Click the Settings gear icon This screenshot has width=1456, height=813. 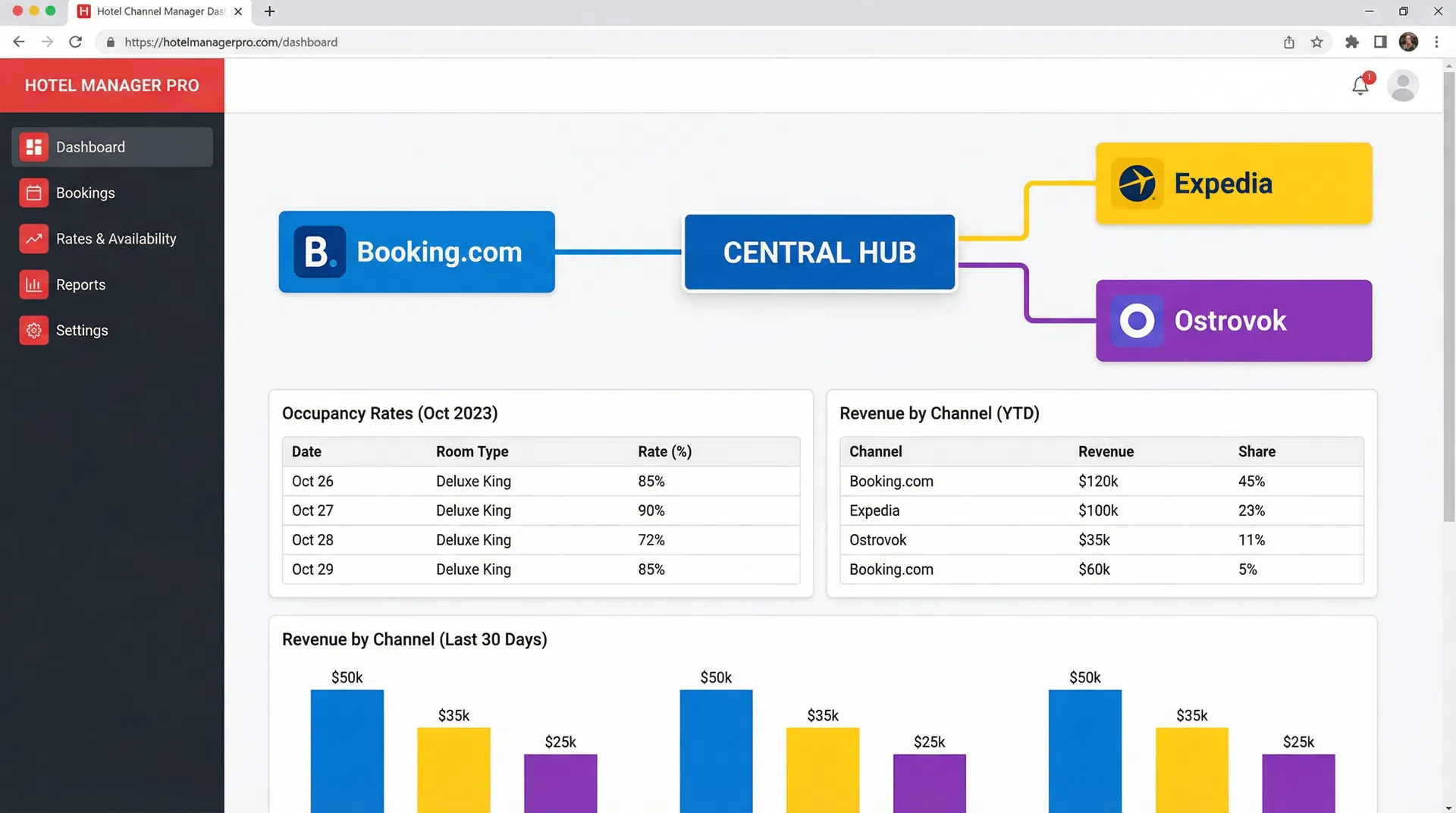coord(34,331)
